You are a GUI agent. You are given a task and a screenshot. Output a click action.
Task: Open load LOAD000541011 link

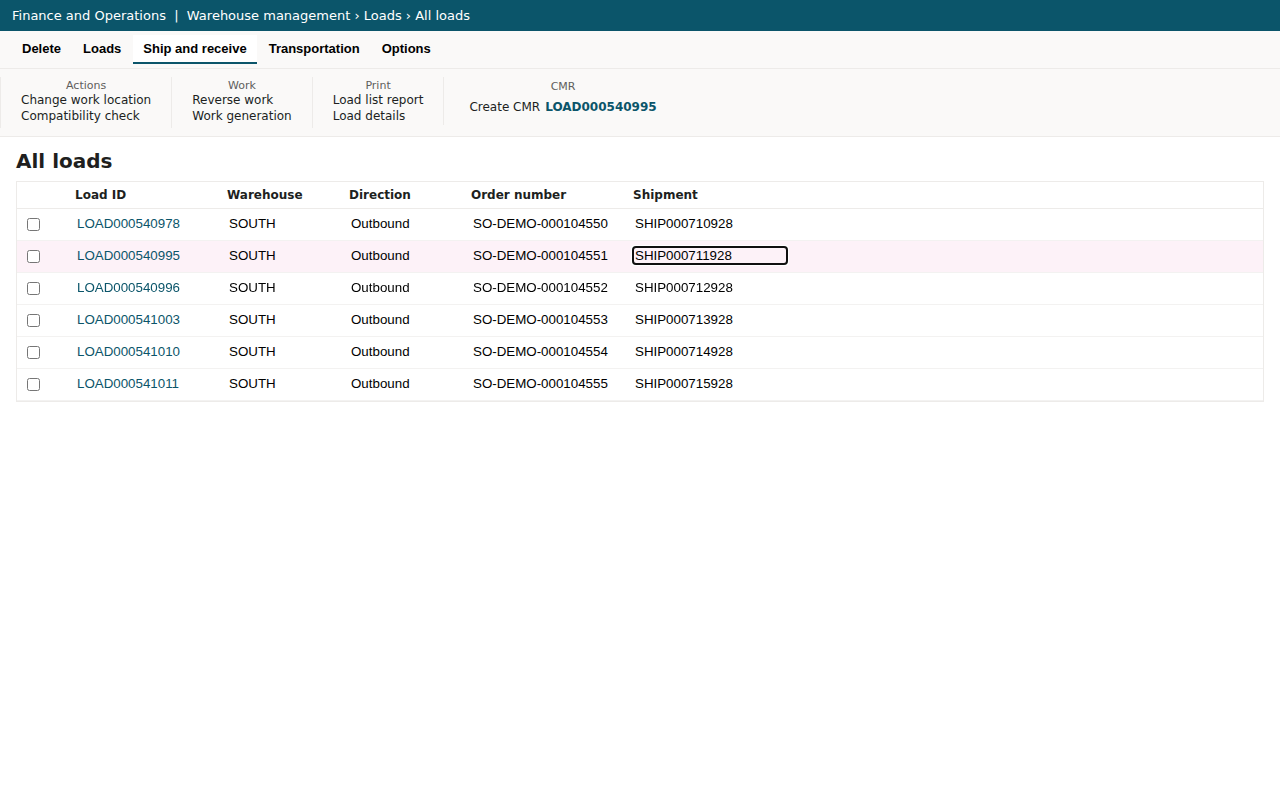coord(128,384)
